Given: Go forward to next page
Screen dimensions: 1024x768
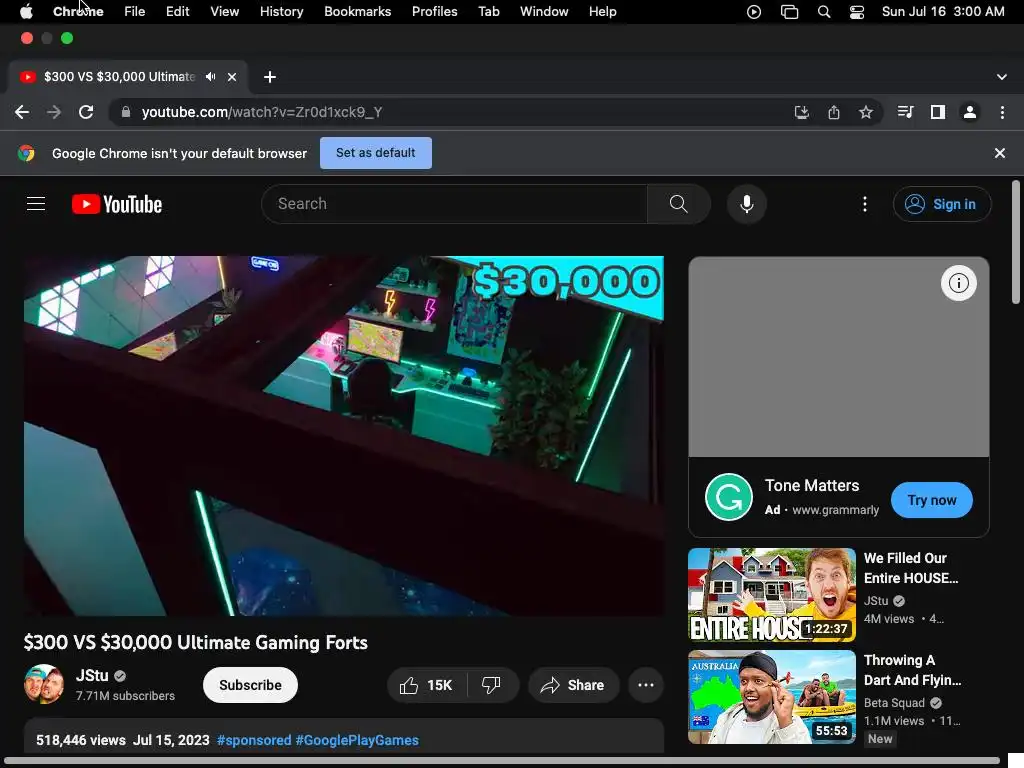Looking at the screenshot, I should pos(54,112).
